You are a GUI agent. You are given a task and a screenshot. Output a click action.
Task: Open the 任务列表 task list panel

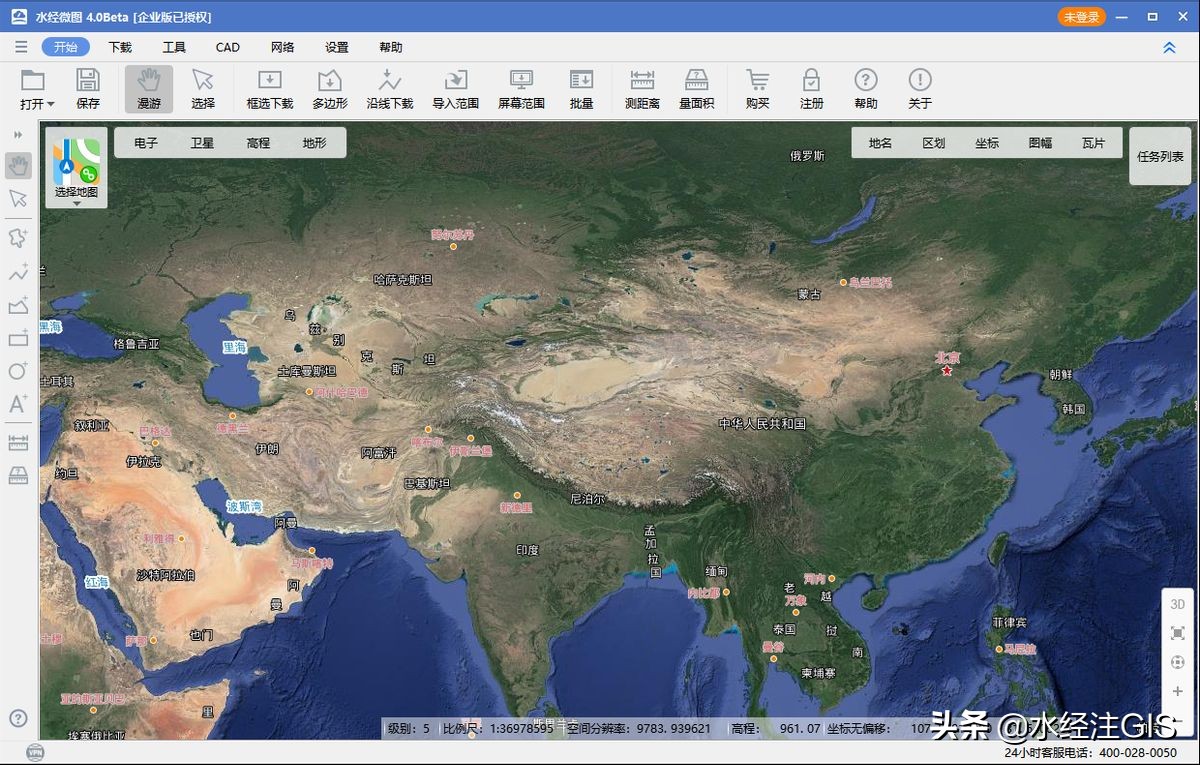[x=1160, y=155]
